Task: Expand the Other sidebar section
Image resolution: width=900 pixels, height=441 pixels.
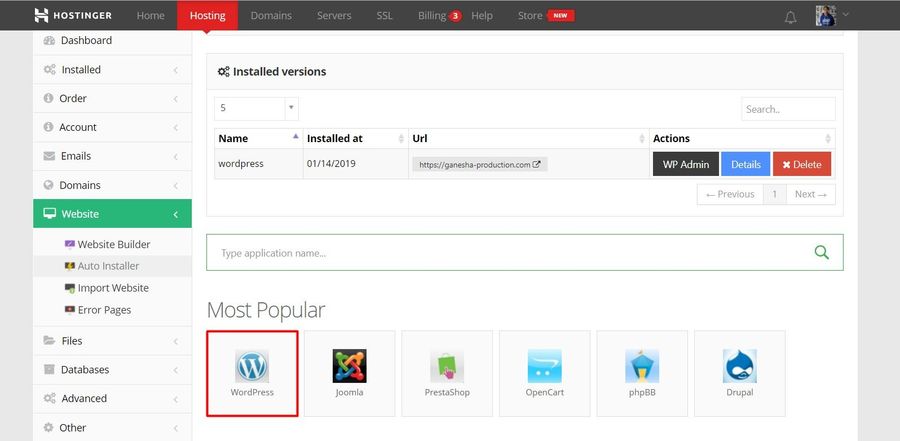Action: coord(112,427)
